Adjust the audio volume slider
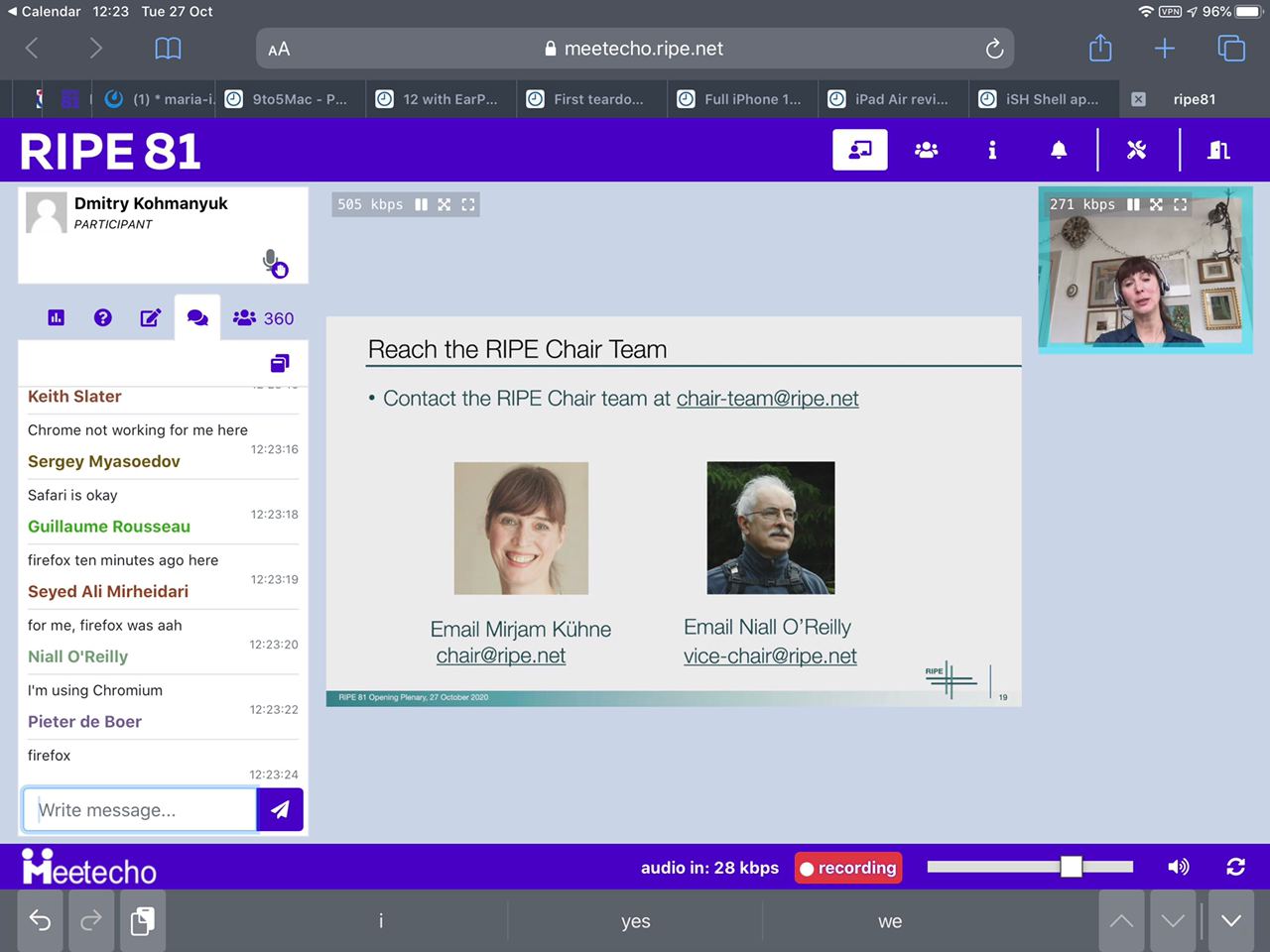The image size is (1270, 952). pos(1030,867)
